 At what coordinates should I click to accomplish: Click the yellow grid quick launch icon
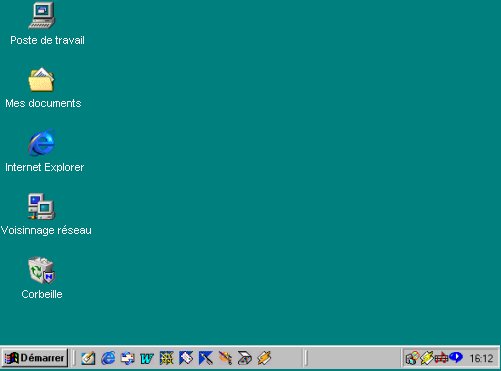coord(166,358)
